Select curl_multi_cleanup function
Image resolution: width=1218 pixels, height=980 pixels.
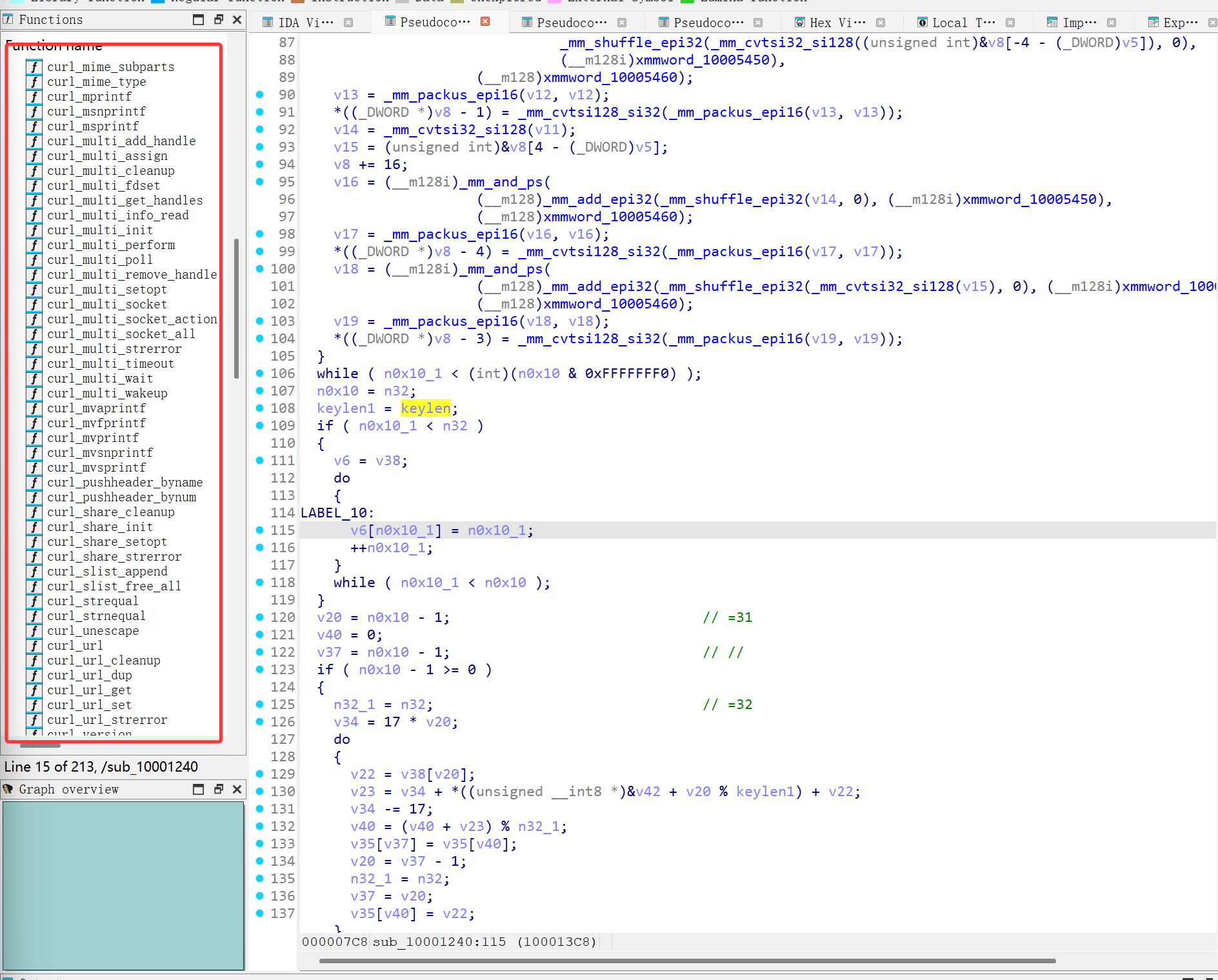[x=111, y=171]
